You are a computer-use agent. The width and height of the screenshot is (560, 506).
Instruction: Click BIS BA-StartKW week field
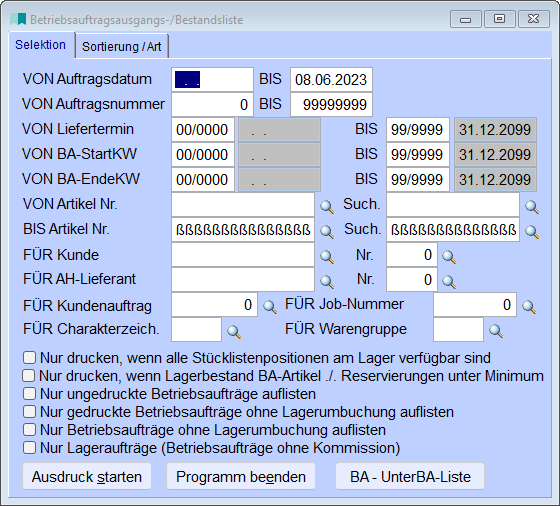click(418, 154)
